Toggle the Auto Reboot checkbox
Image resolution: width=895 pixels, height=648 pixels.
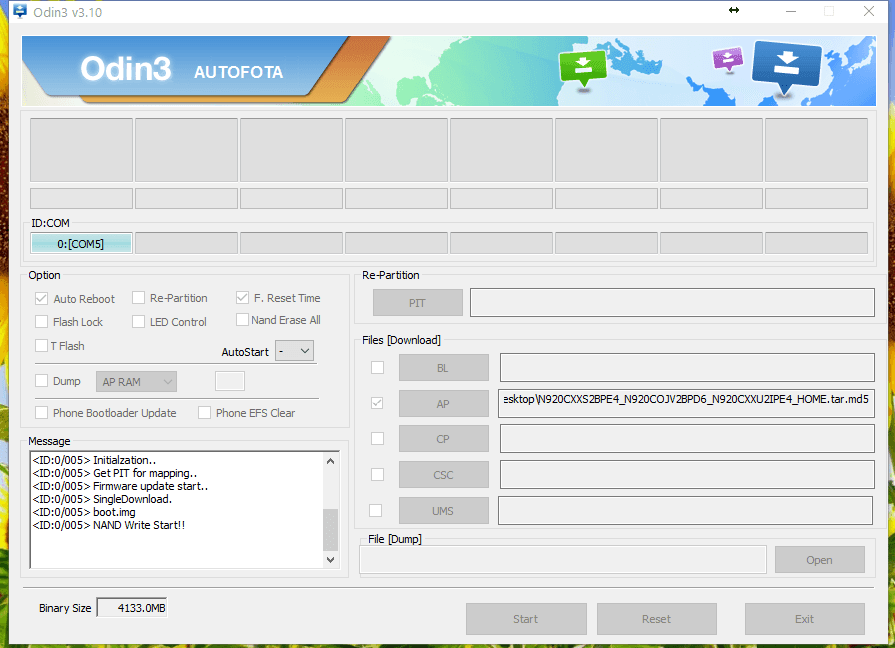click(x=41, y=299)
